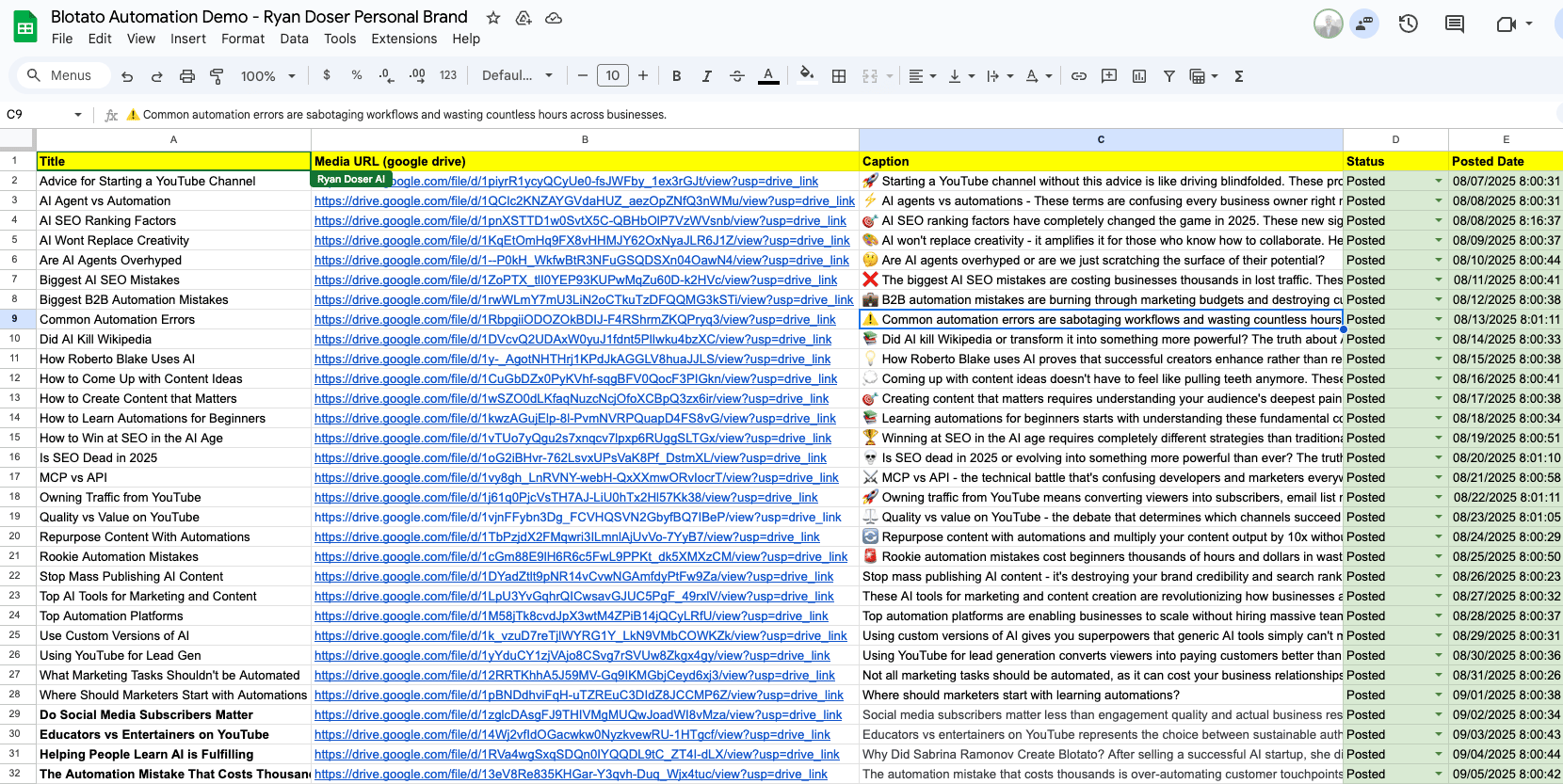Toggle italic formatting

[706, 76]
